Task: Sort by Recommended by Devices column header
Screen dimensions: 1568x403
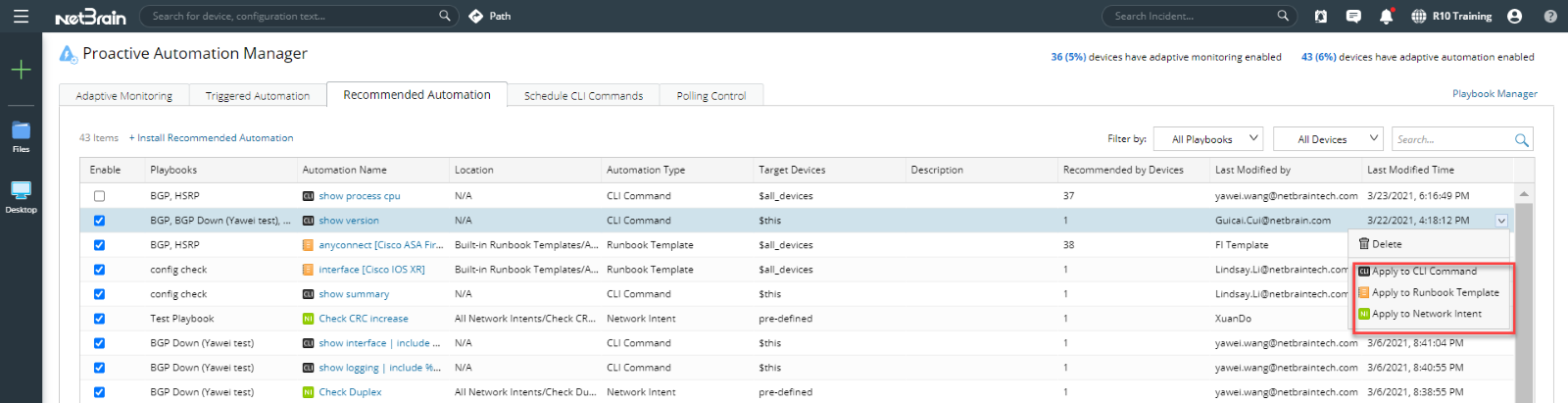Action: (x=1134, y=170)
